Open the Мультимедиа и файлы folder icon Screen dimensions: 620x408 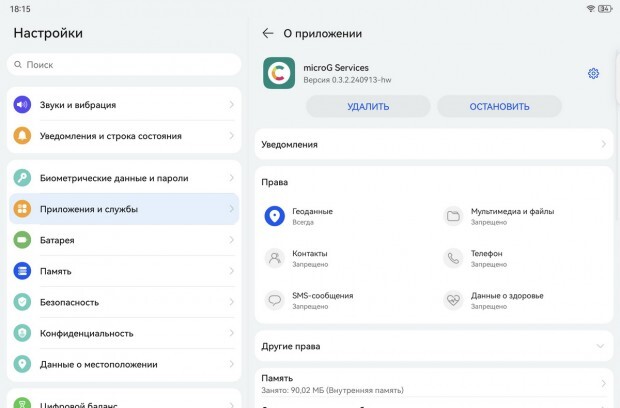(453, 216)
